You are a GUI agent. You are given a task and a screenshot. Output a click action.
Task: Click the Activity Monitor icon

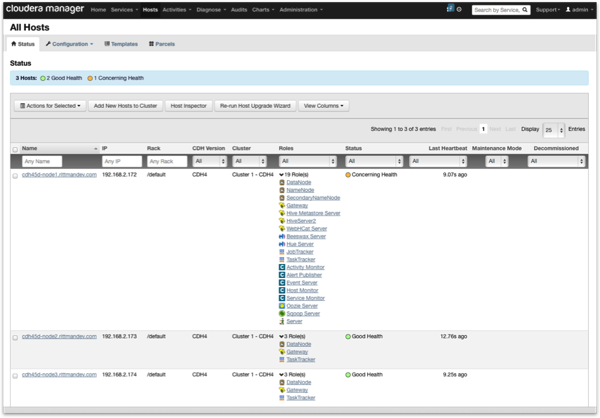click(x=282, y=267)
